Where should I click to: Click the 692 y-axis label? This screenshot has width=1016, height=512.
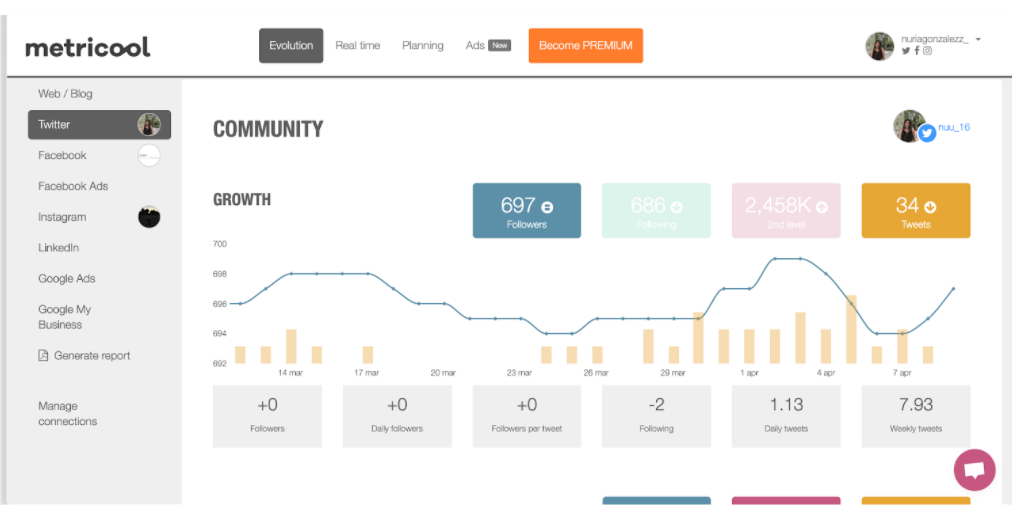coord(220,363)
